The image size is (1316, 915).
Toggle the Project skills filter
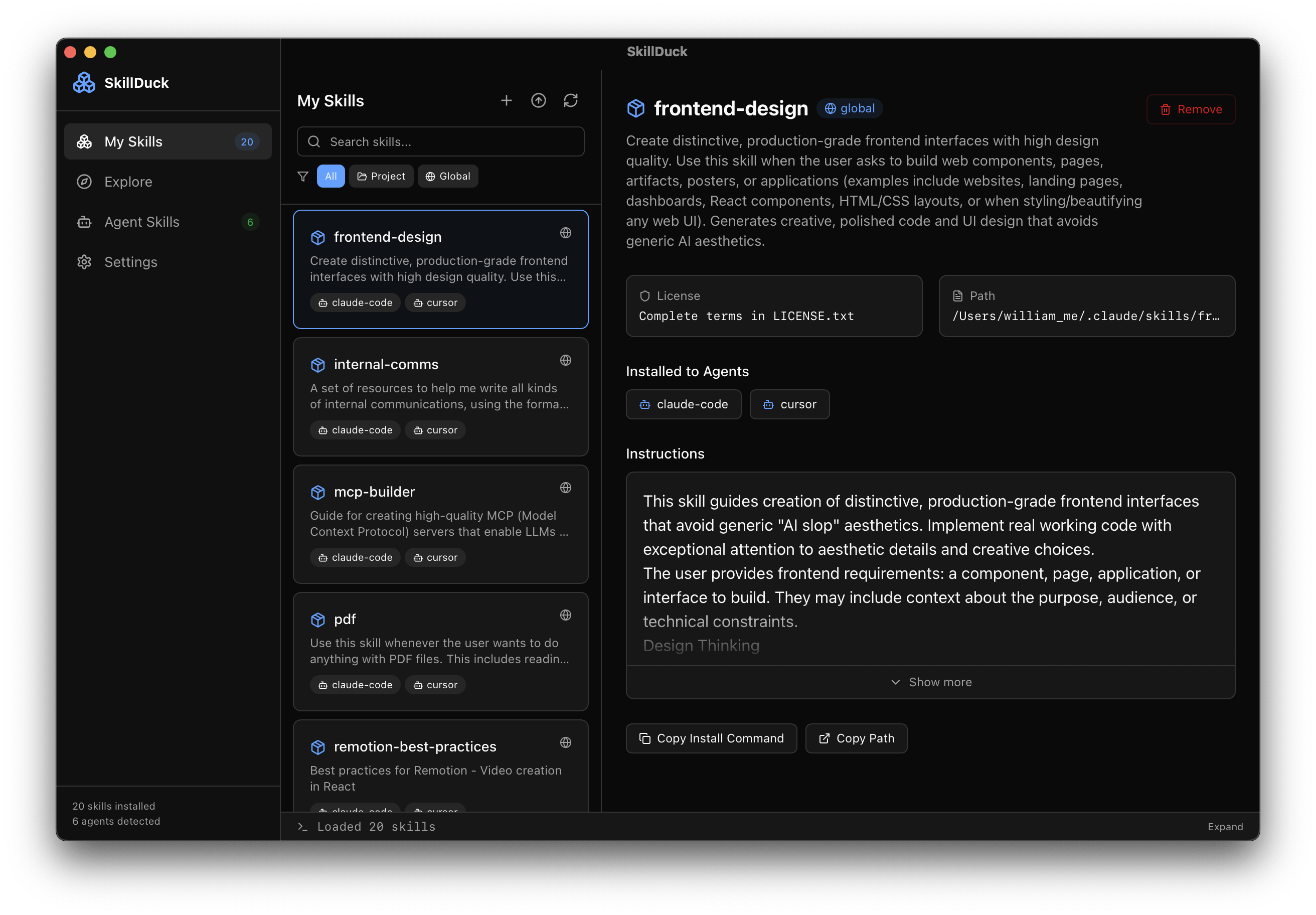pyautogui.click(x=381, y=176)
